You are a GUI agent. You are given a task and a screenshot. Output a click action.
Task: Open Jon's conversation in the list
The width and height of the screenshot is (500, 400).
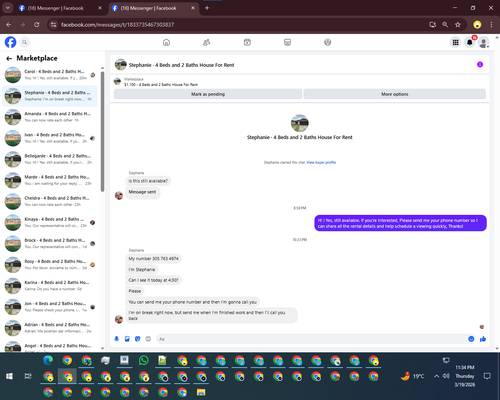coord(50,307)
